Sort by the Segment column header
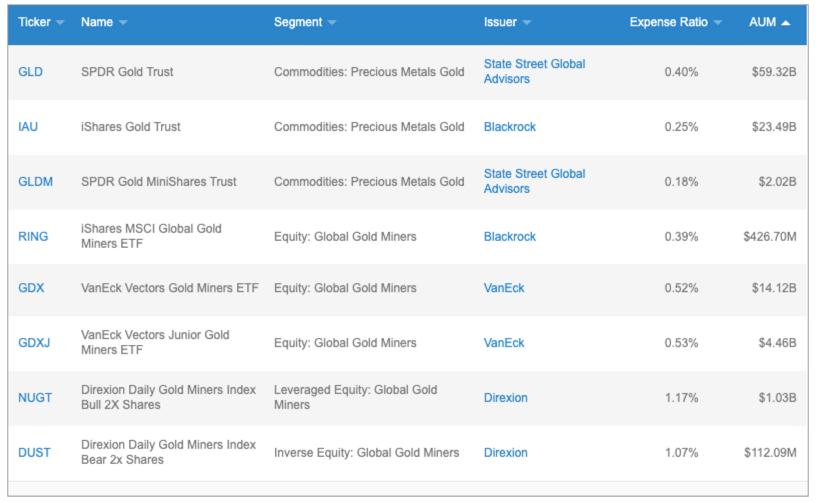Image resolution: width=824 pixels, height=503 pixels. (304, 22)
